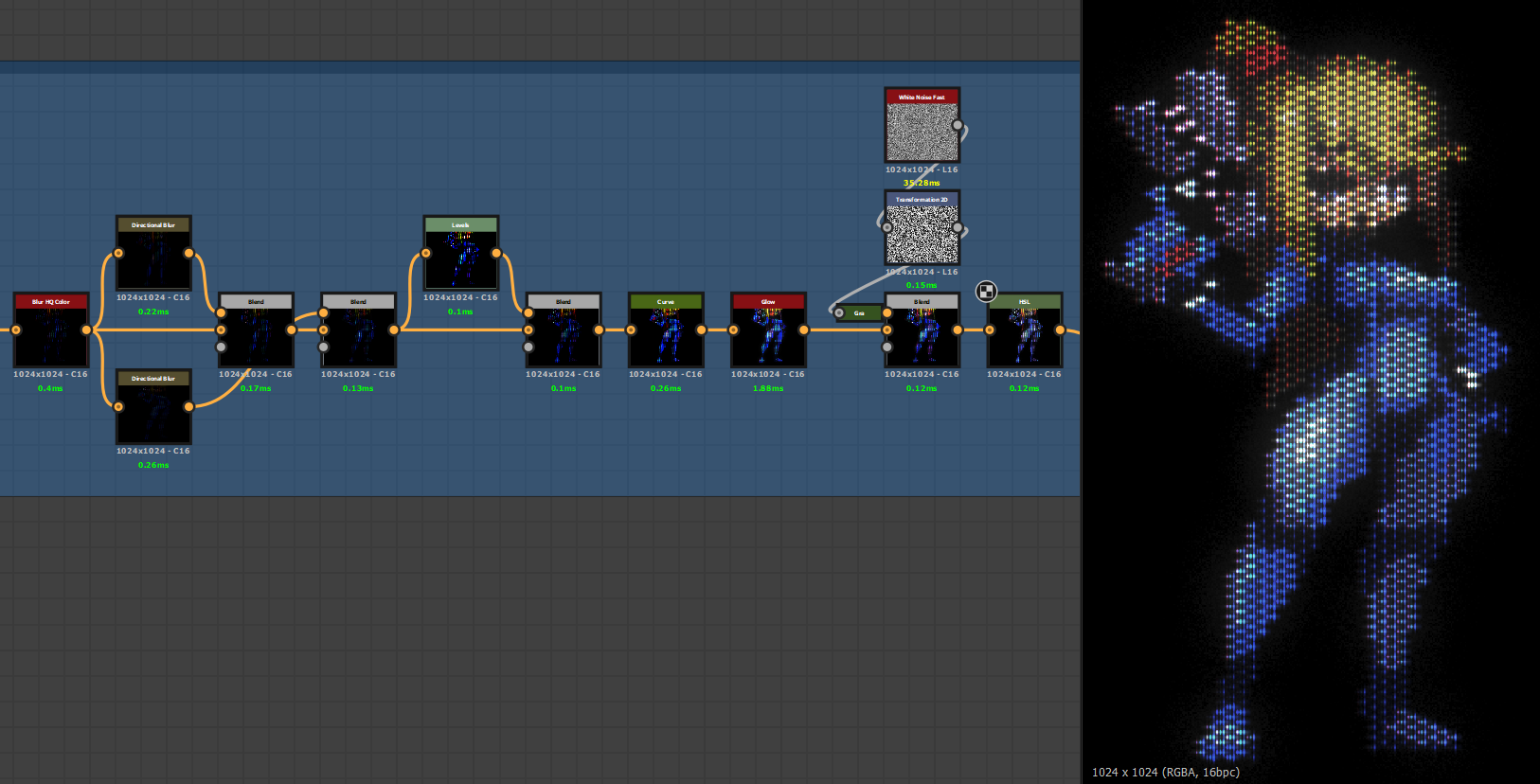Click the Blur HQ Color output connector
Screen dimensions: 1540x784
pyautogui.click(x=86, y=330)
